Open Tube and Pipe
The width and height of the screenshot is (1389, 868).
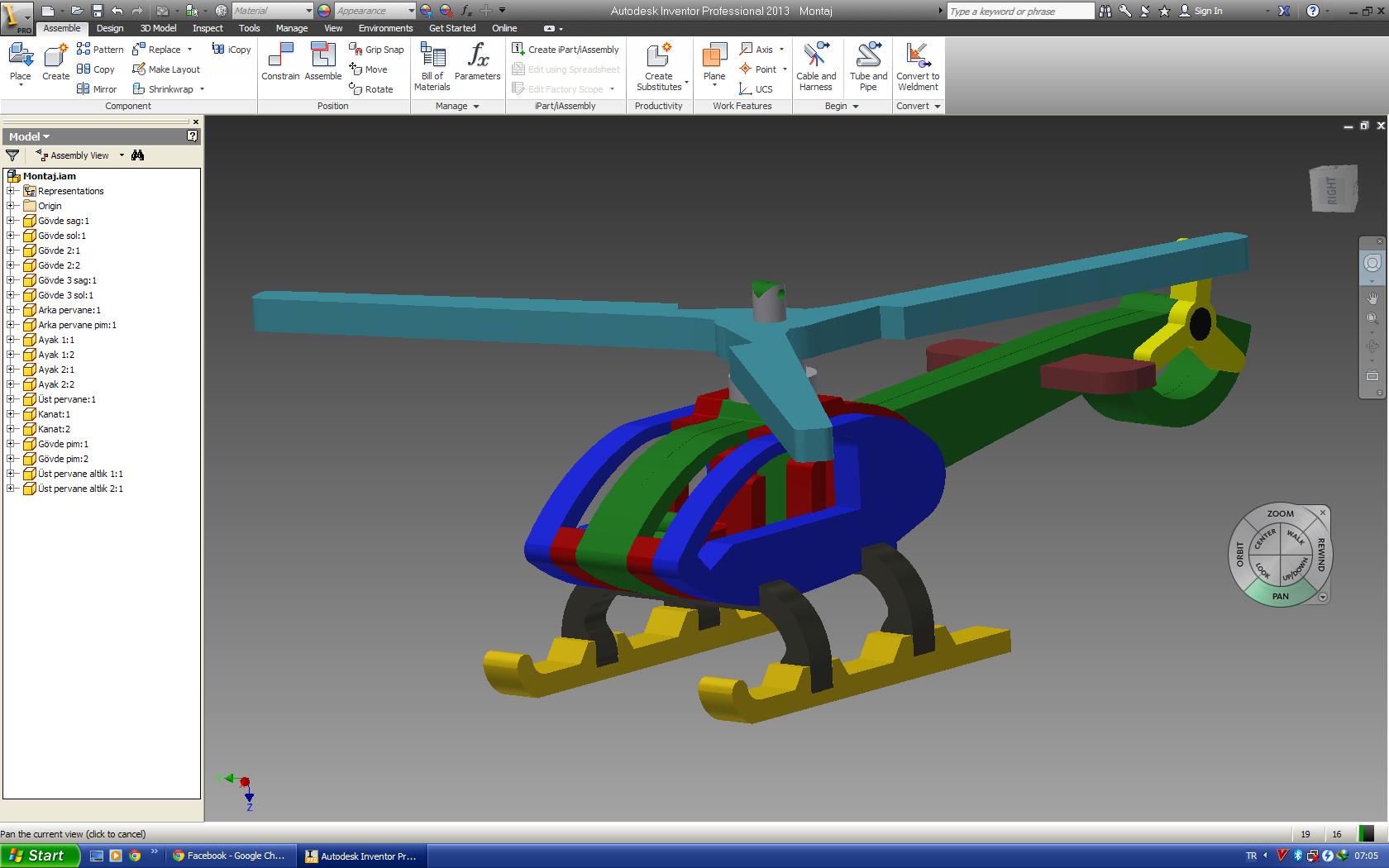[868, 66]
